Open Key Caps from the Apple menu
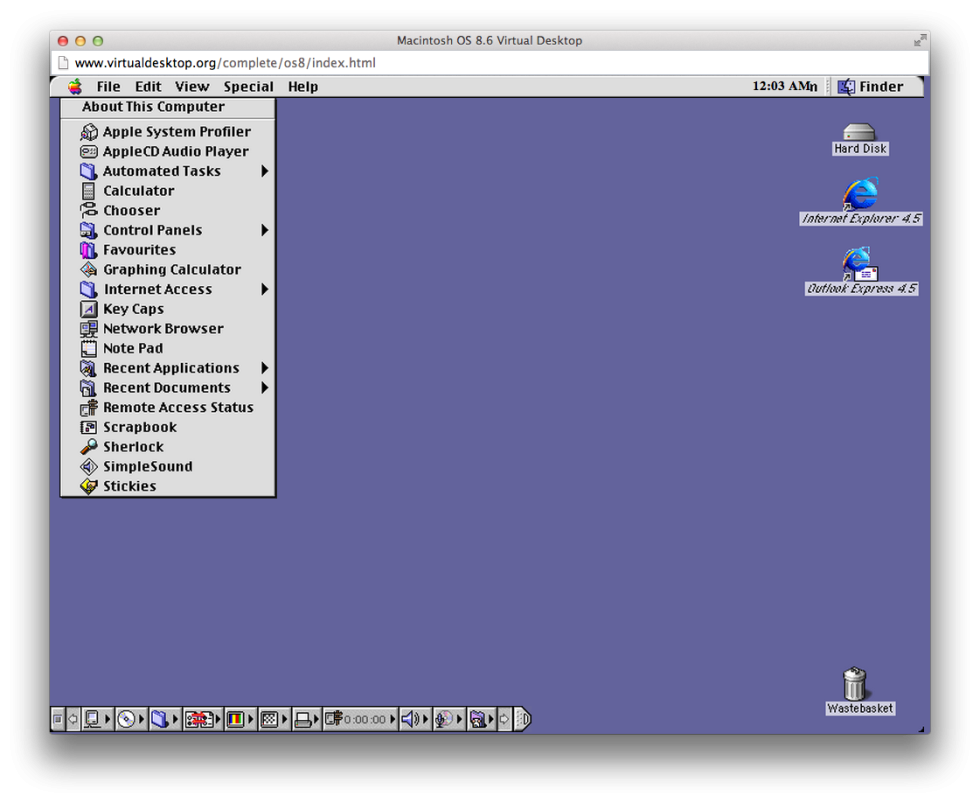 coord(133,308)
